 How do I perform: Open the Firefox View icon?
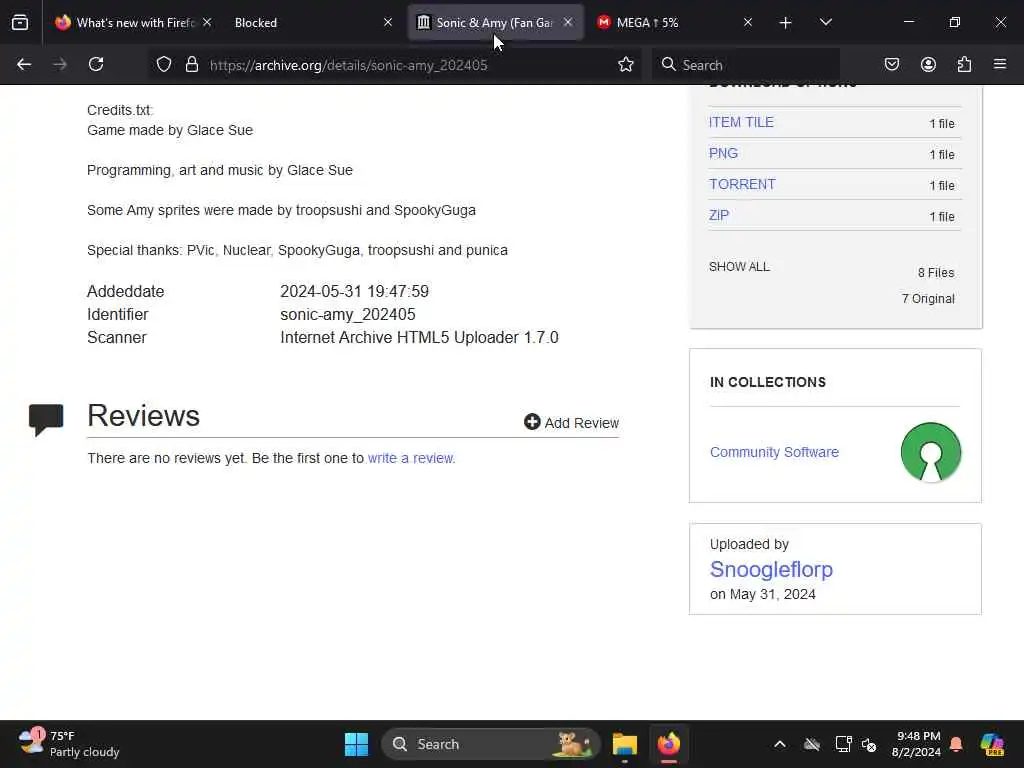(x=20, y=23)
